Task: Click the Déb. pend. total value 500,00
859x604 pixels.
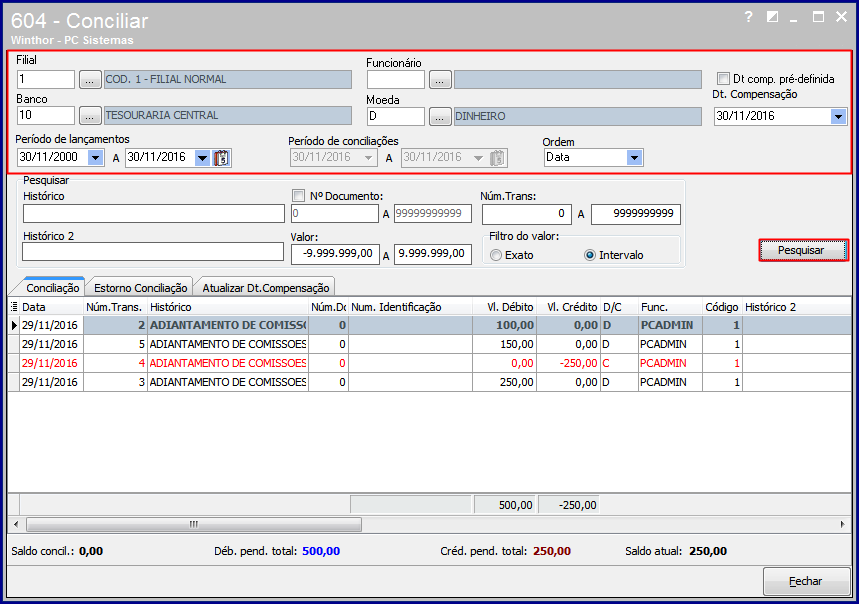Action: click(x=321, y=551)
